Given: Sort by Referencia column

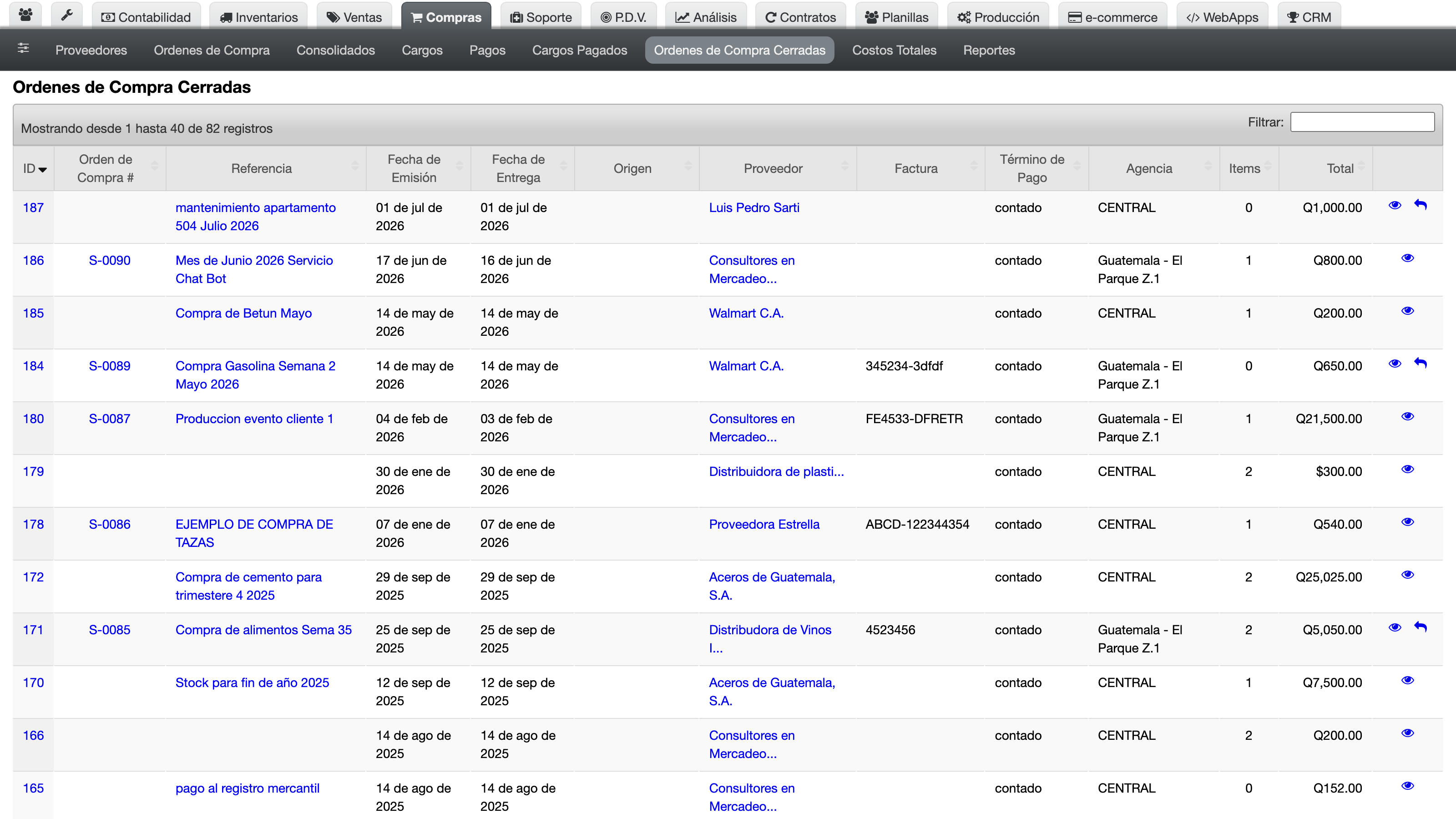Looking at the screenshot, I should [x=266, y=168].
